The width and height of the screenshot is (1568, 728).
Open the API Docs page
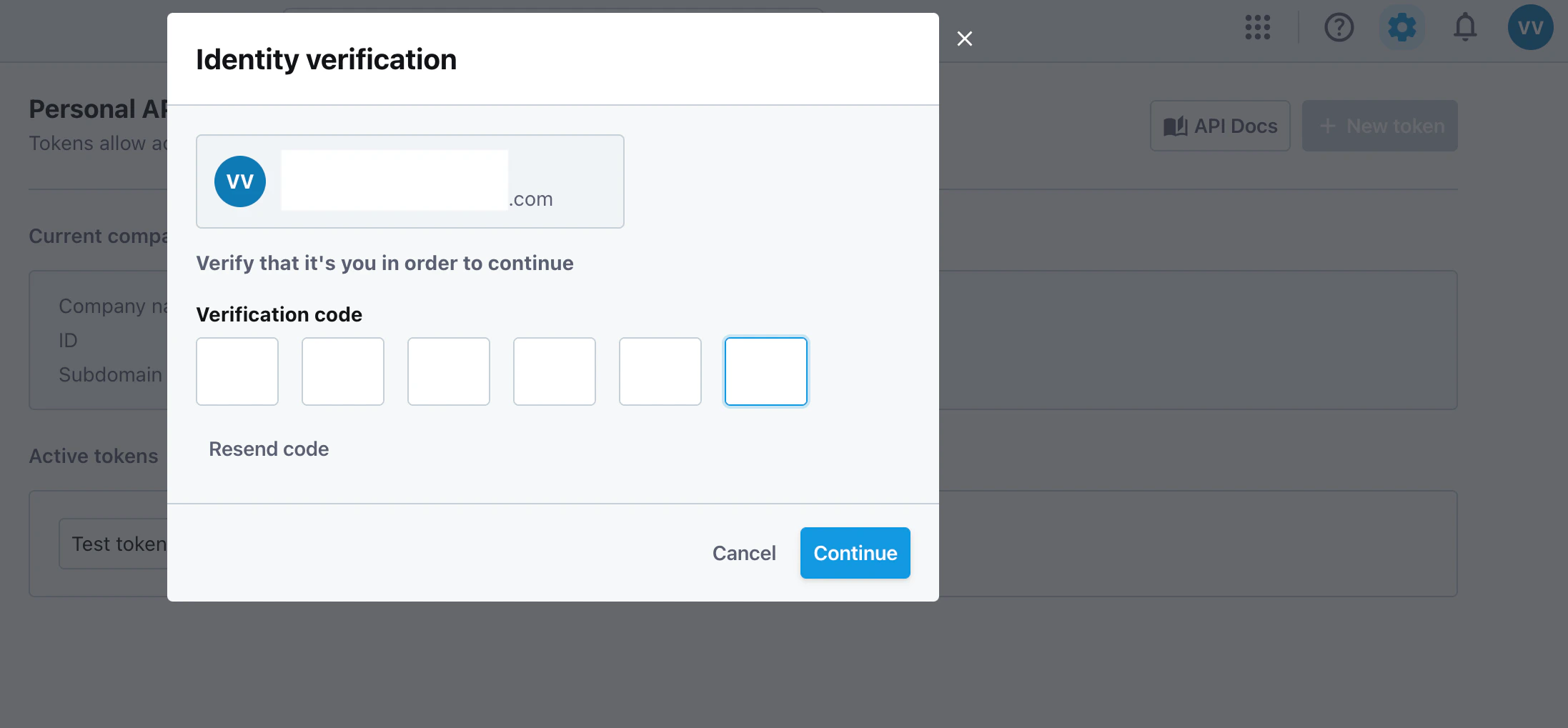[x=1220, y=126]
